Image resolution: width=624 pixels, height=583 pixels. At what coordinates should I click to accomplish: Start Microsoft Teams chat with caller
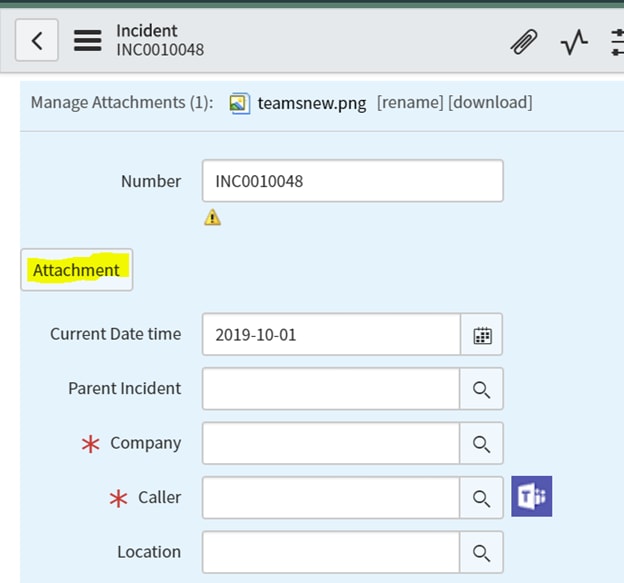(x=531, y=496)
